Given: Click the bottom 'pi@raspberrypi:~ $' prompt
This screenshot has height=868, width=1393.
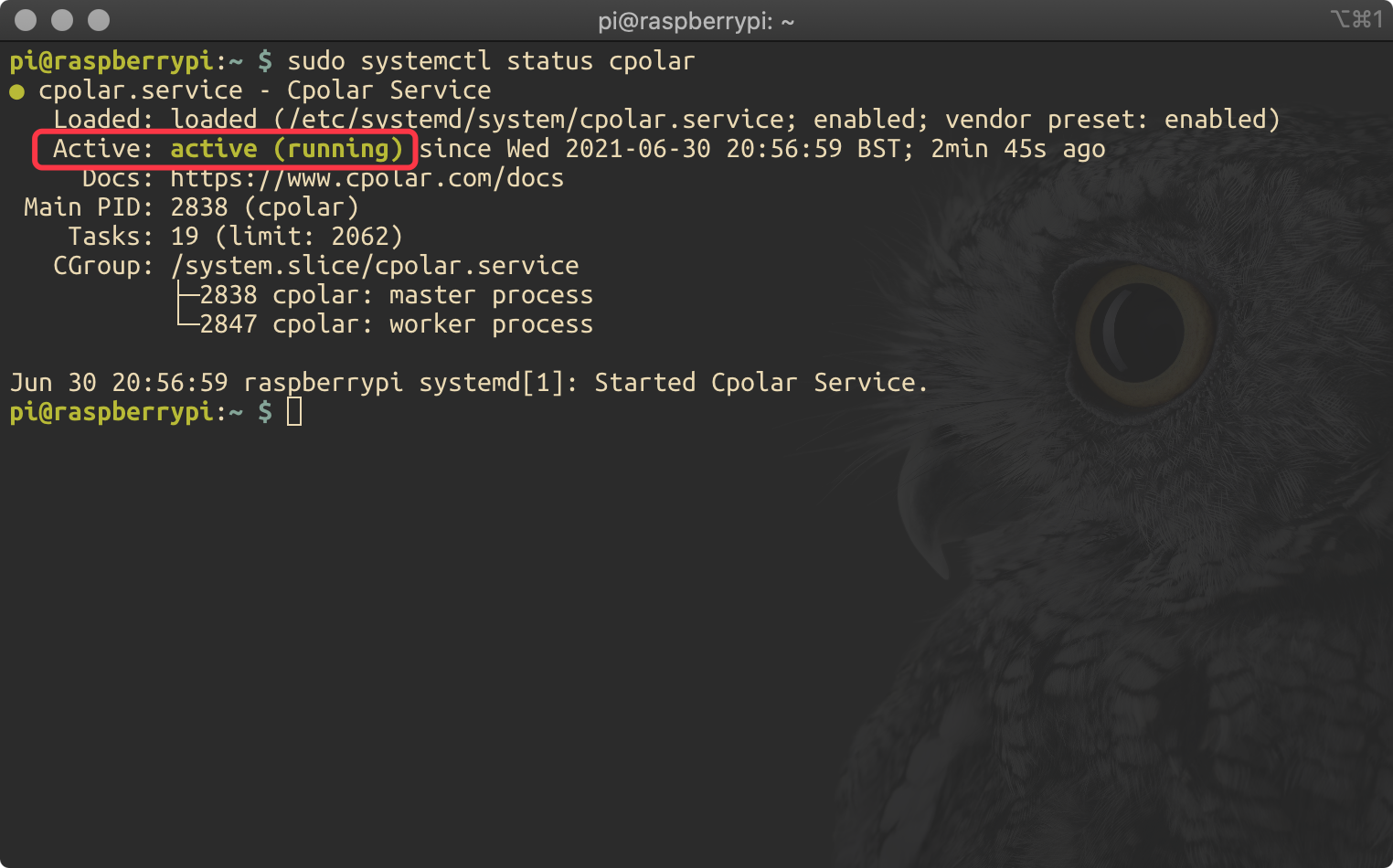Looking at the screenshot, I should [x=141, y=412].
